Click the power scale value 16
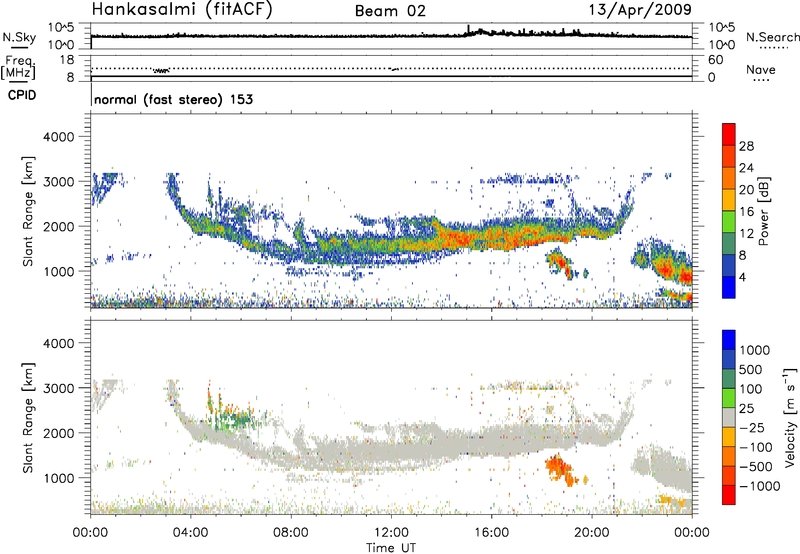The width and height of the screenshot is (800, 554). (746, 212)
